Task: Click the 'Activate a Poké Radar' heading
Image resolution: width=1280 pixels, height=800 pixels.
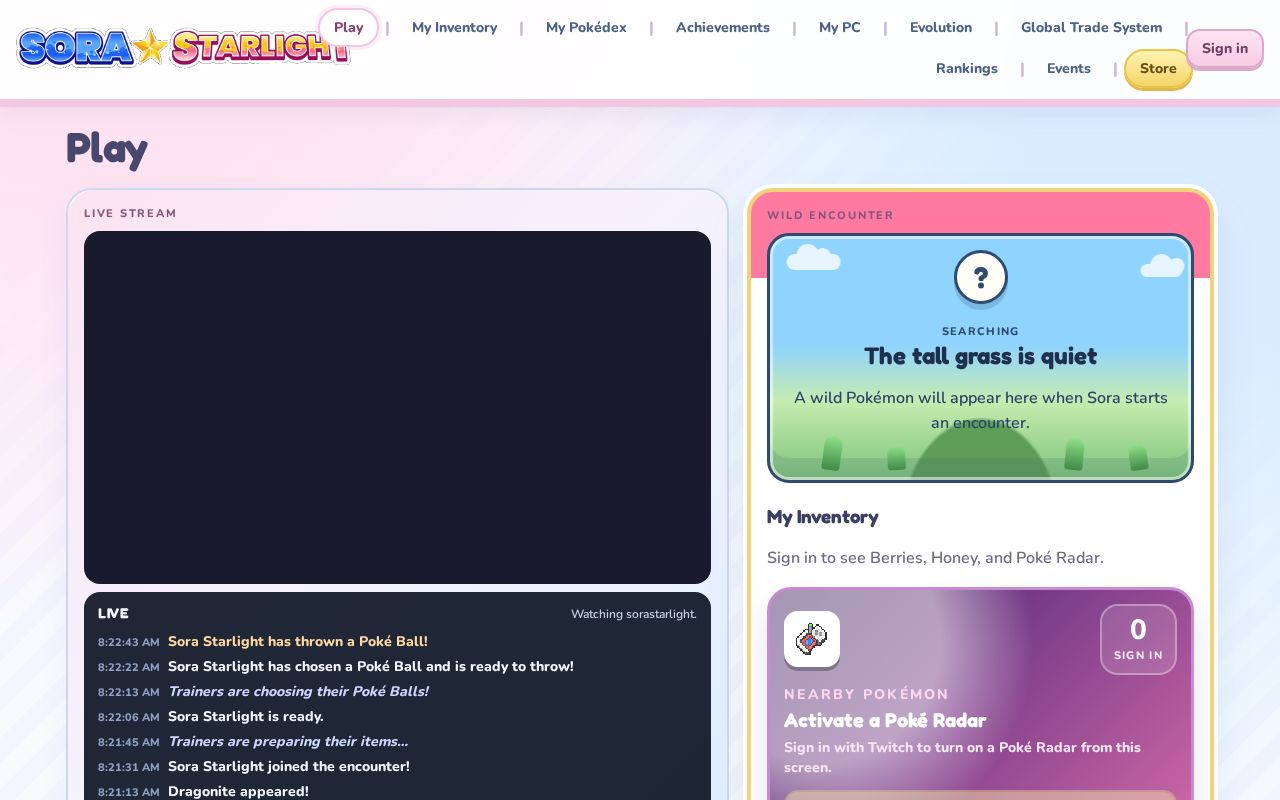Action: point(885,720)
